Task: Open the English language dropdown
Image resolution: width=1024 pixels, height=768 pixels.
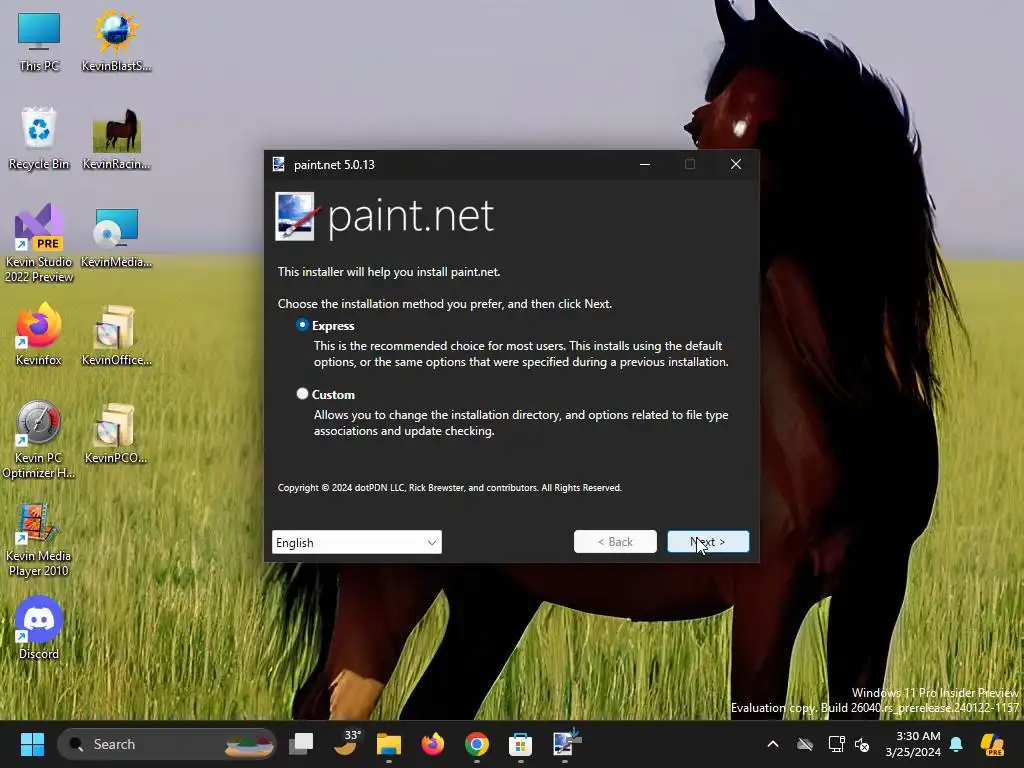Action: click(357, 542)
